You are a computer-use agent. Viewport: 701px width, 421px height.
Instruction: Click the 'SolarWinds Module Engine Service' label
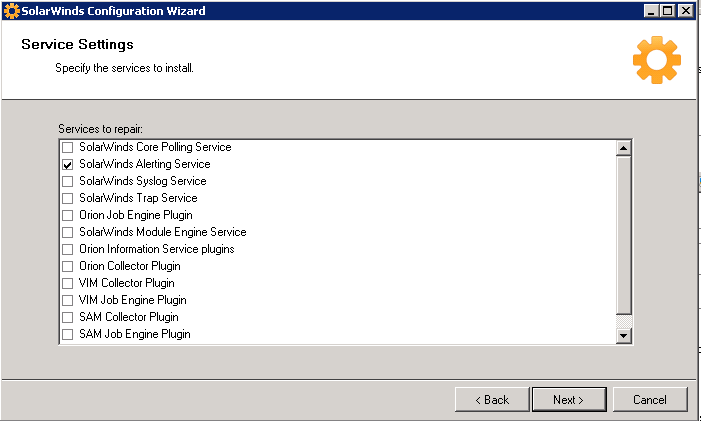[x=163, y=232]
